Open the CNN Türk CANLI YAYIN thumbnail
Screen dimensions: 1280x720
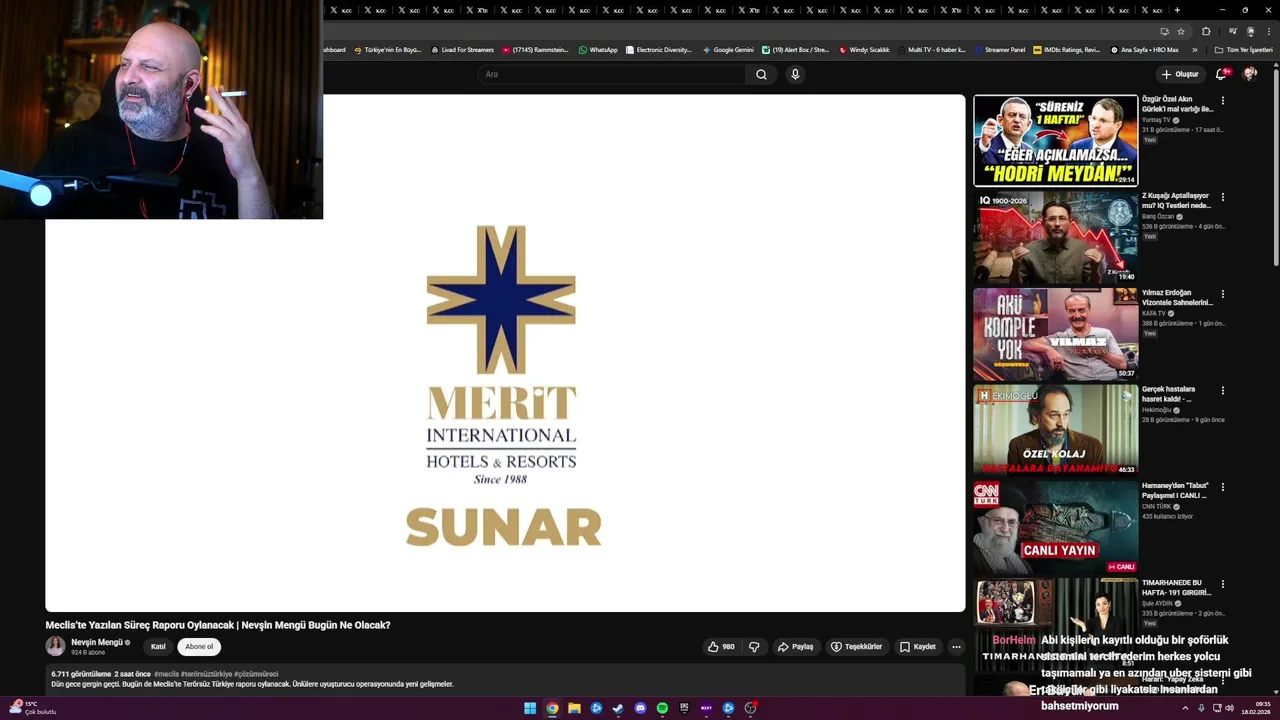click(x=1056, y=528)
